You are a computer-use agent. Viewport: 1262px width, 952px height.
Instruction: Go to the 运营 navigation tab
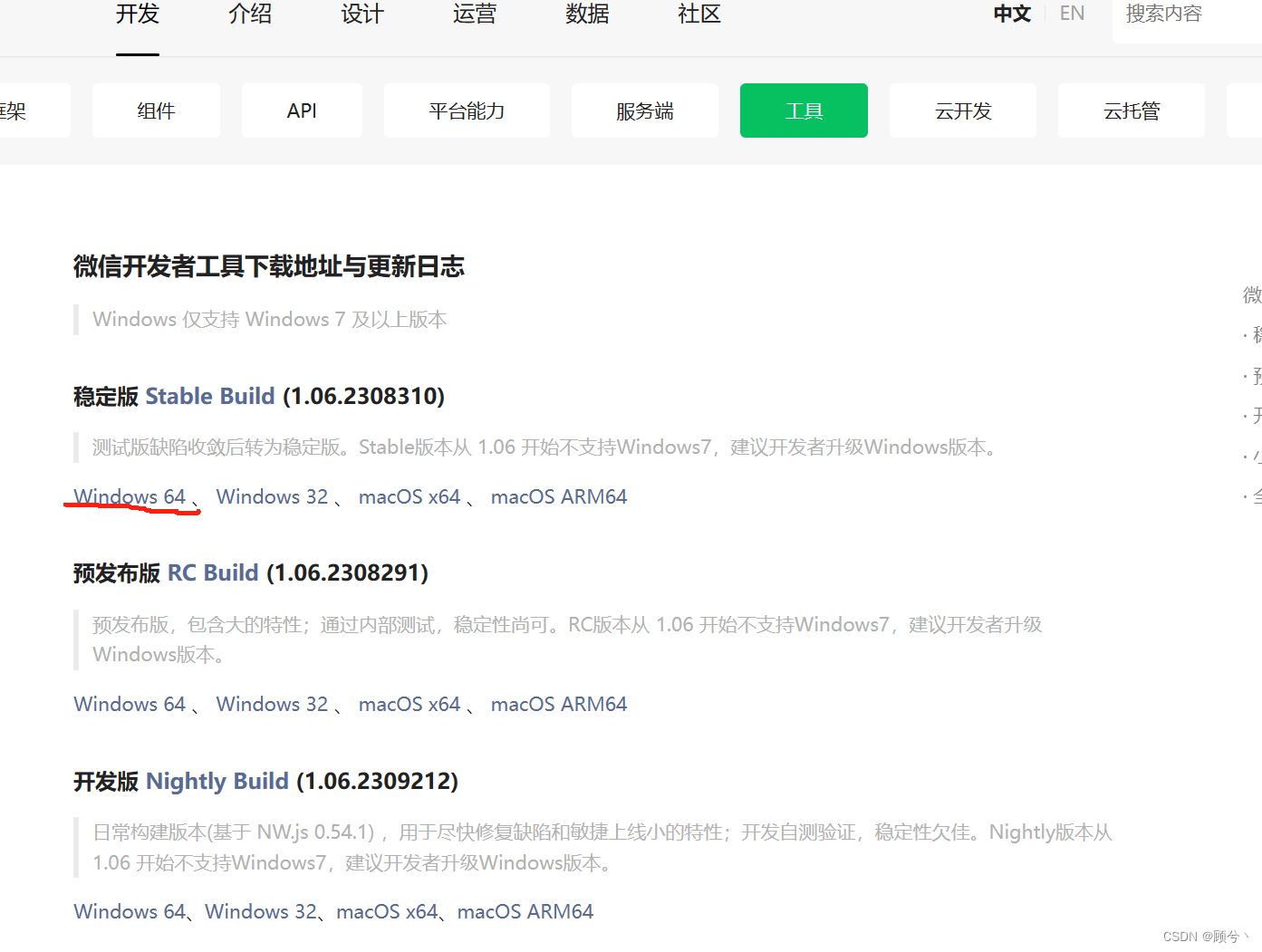475,14
